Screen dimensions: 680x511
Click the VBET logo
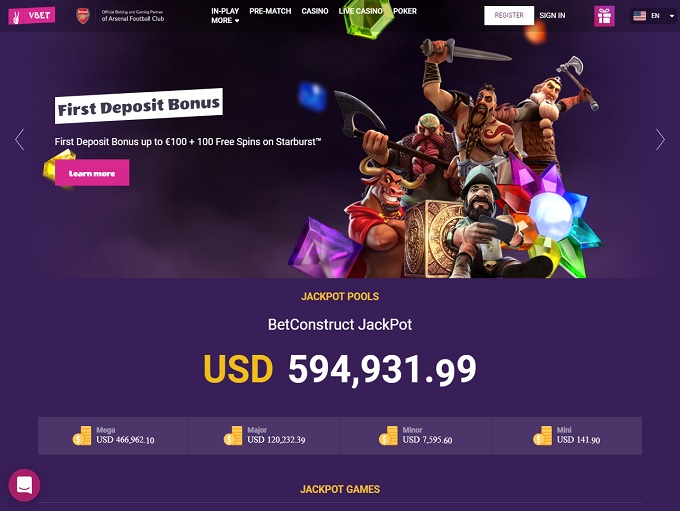pyautogui.click(x=32, y=16)
